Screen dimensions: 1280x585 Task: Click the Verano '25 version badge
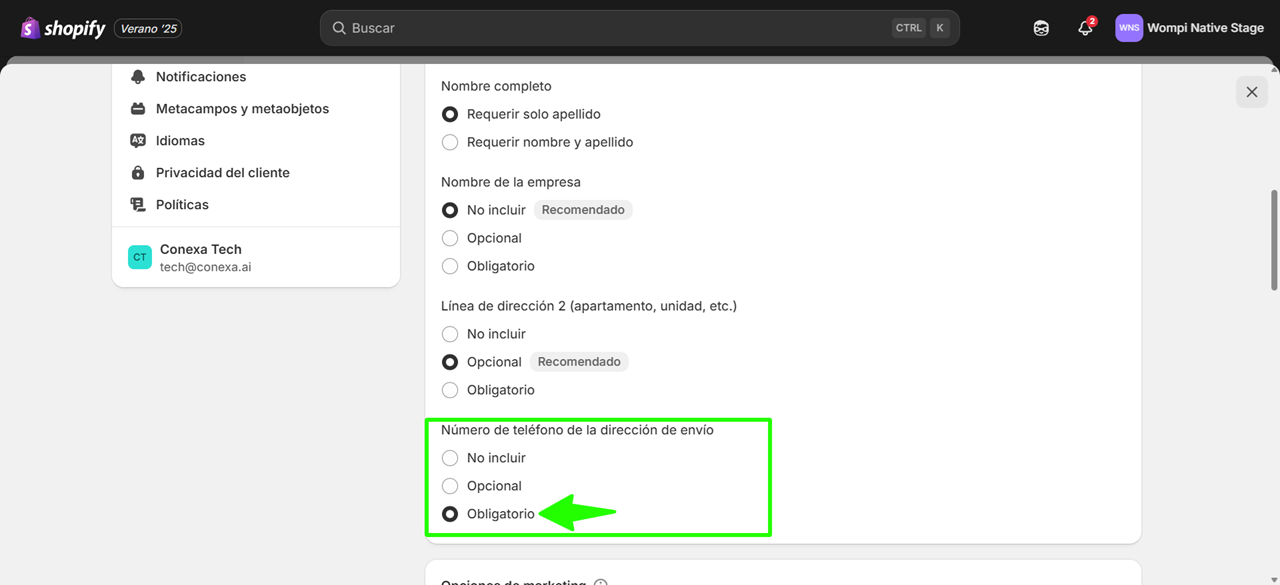click(148, 28)
